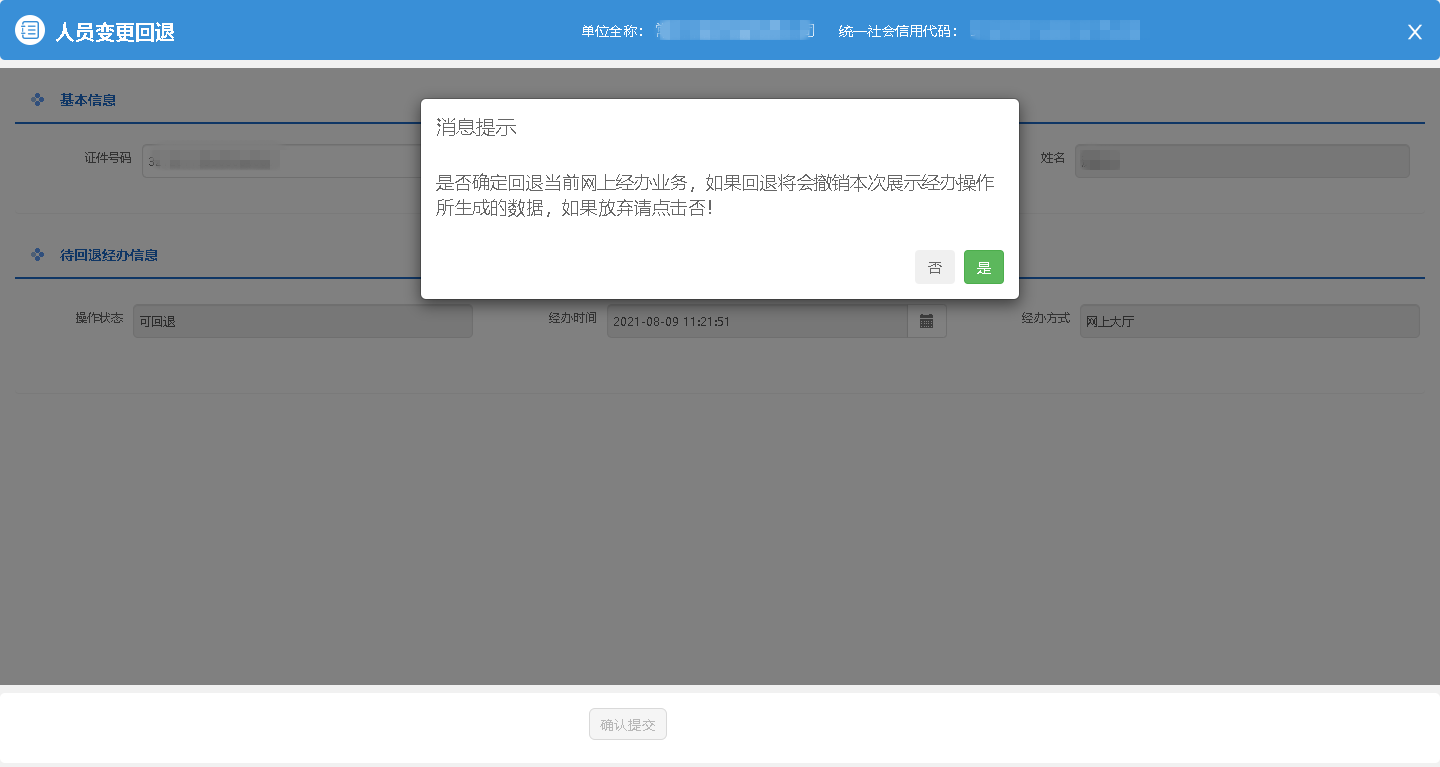Click the 是 button to confirm rollback
Viewport: 1440px width, 767px height.
click(983, 267)
